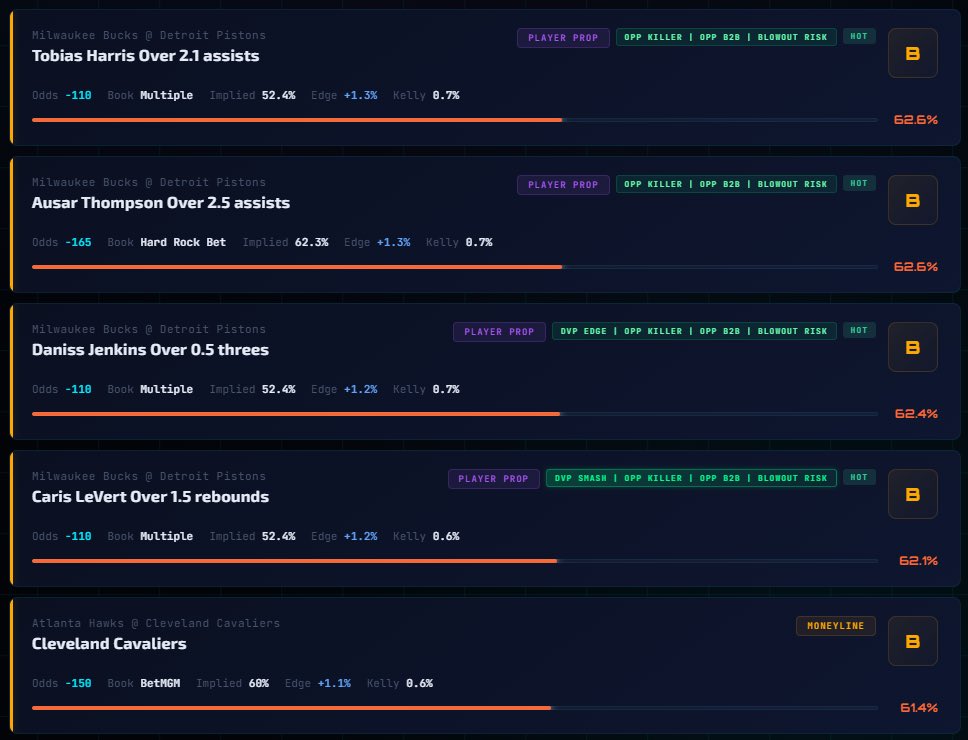
Task: Select 'Daniss Jenkins Over 0.5 threes' title
Action: click(151, 350)
